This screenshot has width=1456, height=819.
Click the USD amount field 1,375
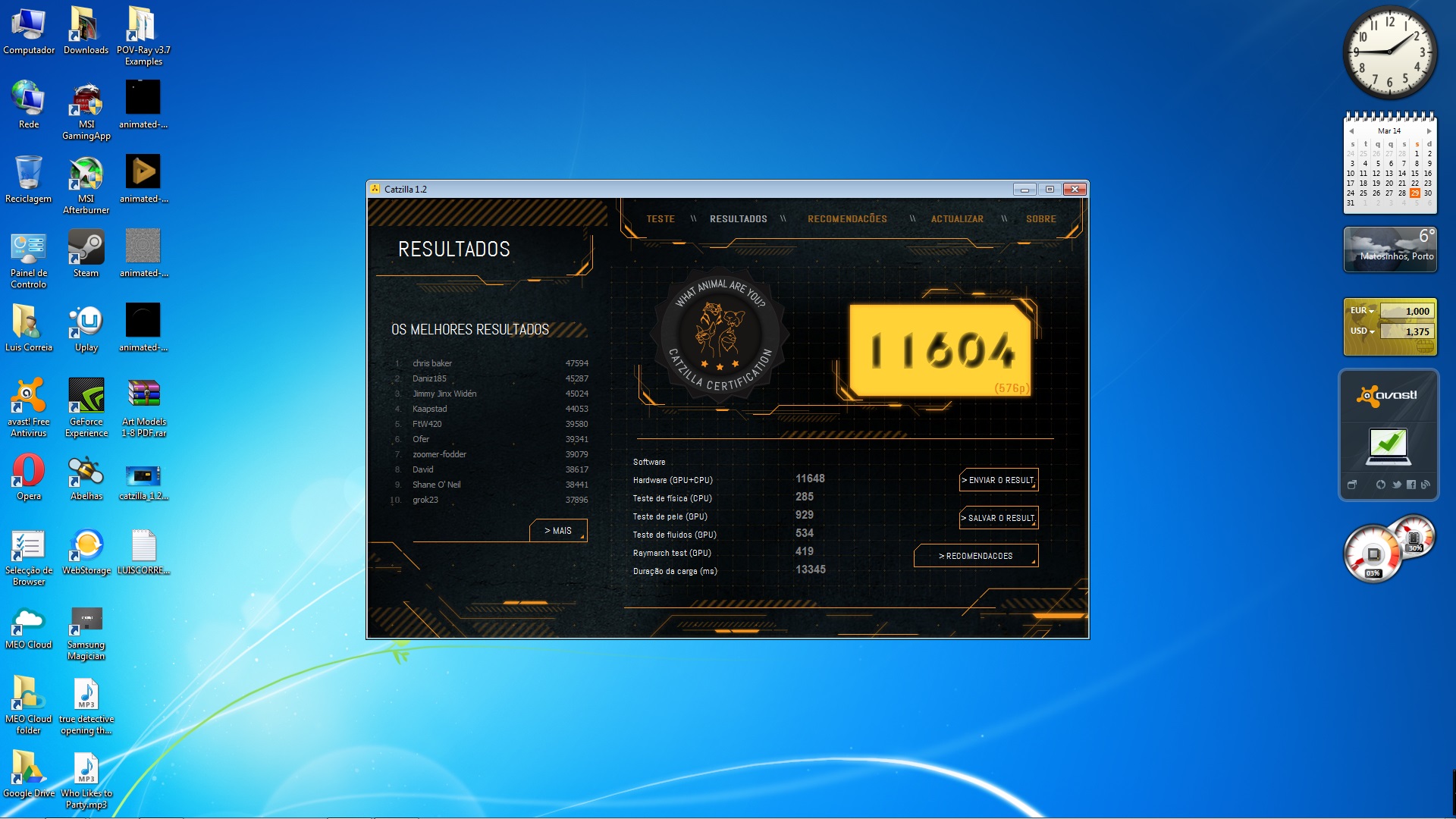[x=1407, y=331]
